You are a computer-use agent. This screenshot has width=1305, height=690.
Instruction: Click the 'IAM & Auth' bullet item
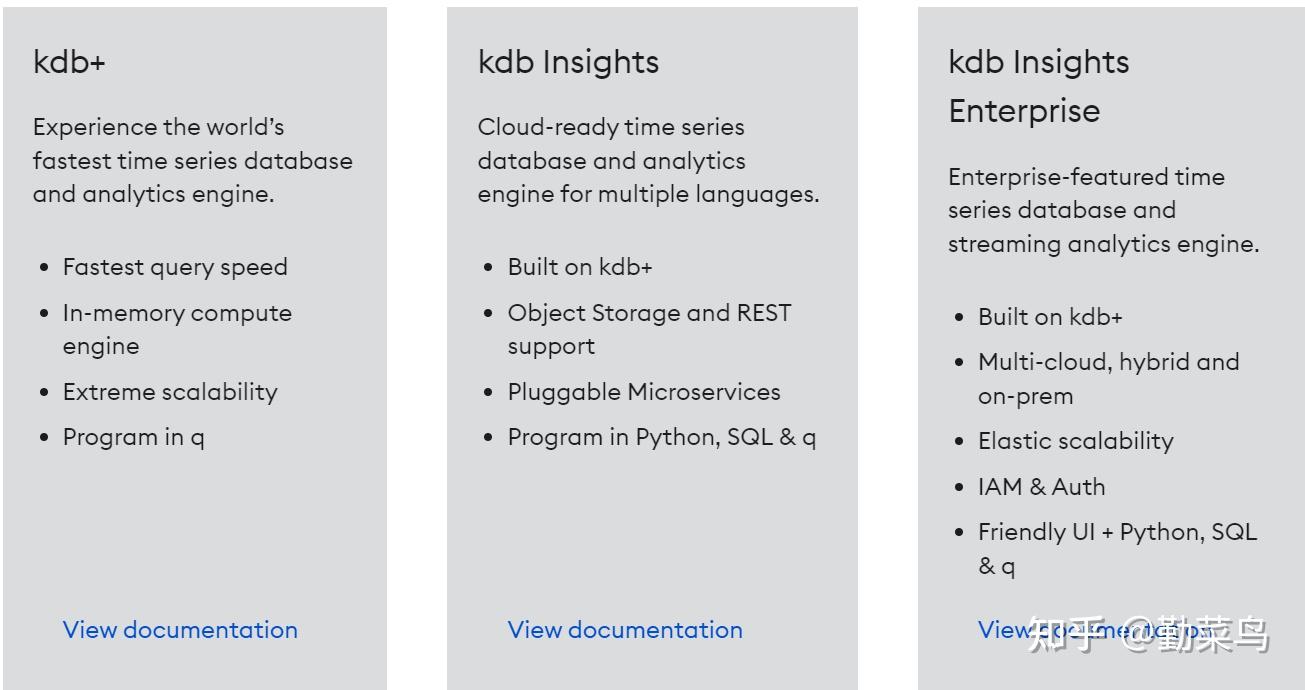point(1041,487)
